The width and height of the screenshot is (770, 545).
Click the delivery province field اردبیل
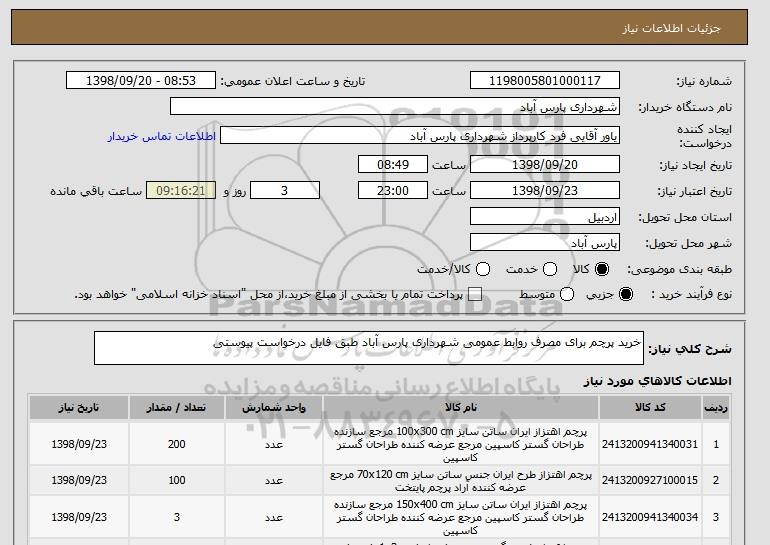(x=545, y=217)
